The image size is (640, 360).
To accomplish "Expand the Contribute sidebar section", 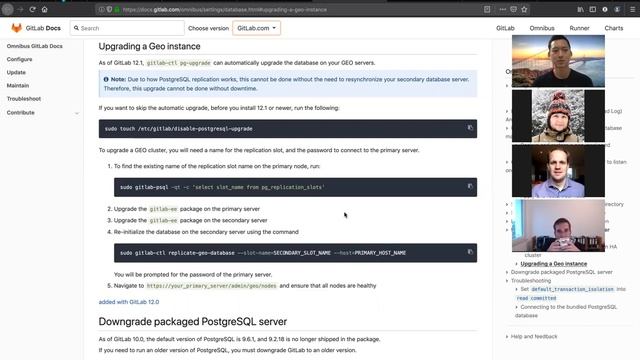I will pyautogui.click(x=77, y=113).
